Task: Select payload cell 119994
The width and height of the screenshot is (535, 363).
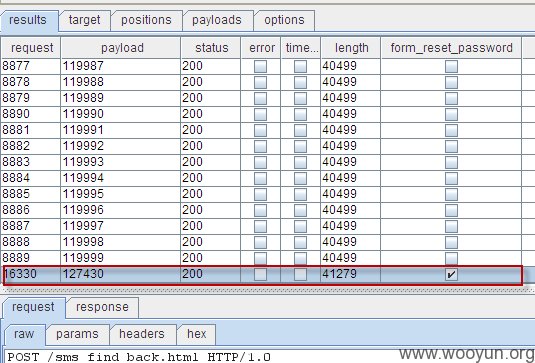Action: click(121, 178)
